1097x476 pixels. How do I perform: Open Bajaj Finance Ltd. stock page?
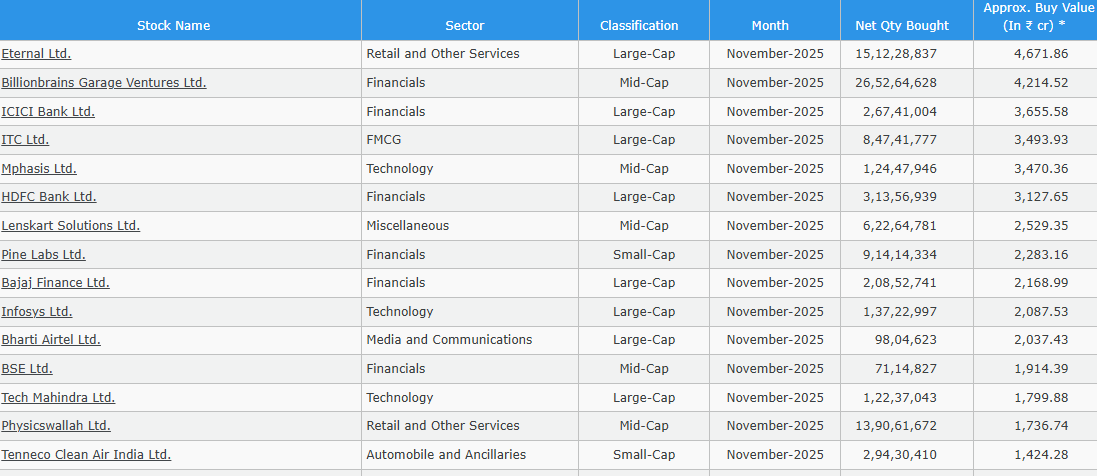point(55,283)
